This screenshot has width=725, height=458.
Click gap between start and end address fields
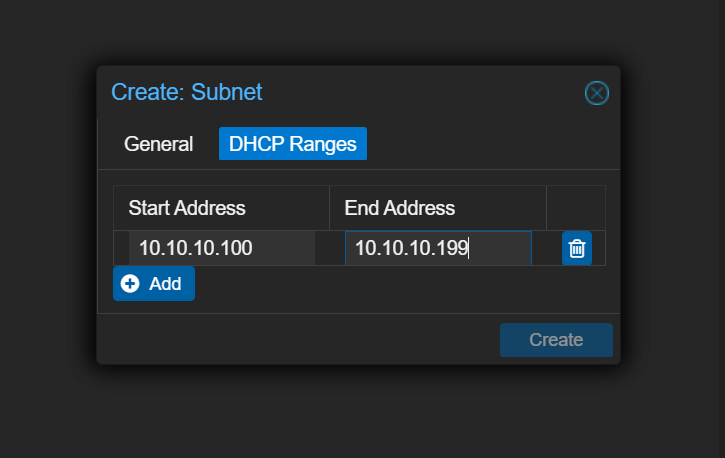click(x=330, y=249)
